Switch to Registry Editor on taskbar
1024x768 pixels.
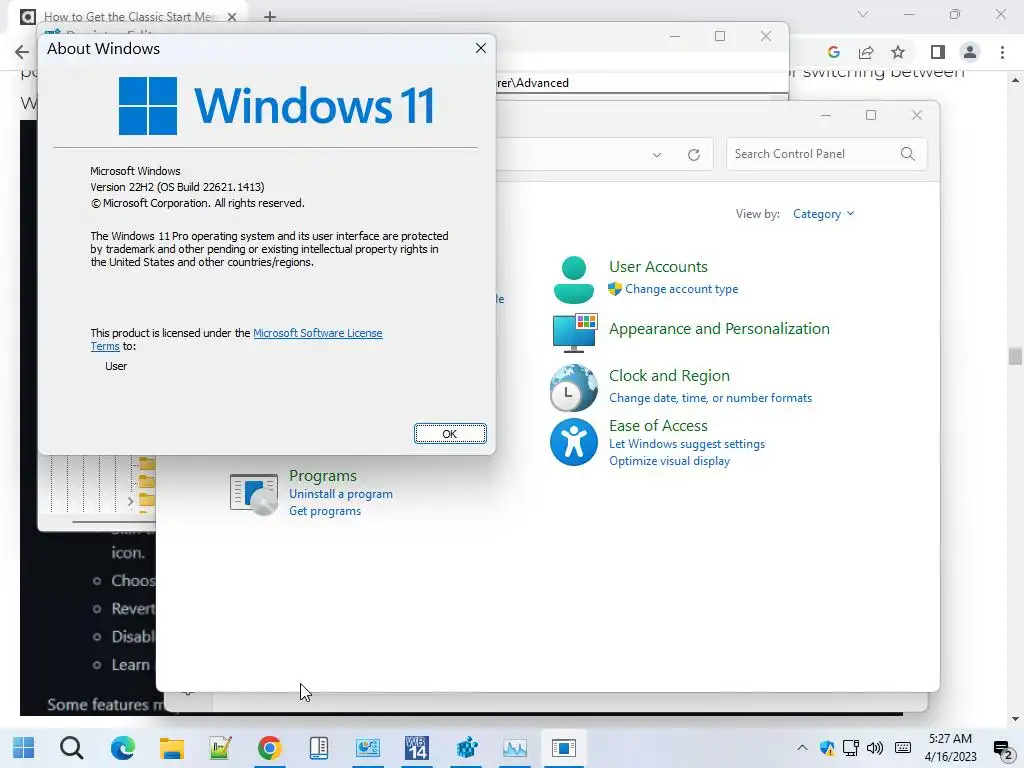tap(466, 748)
